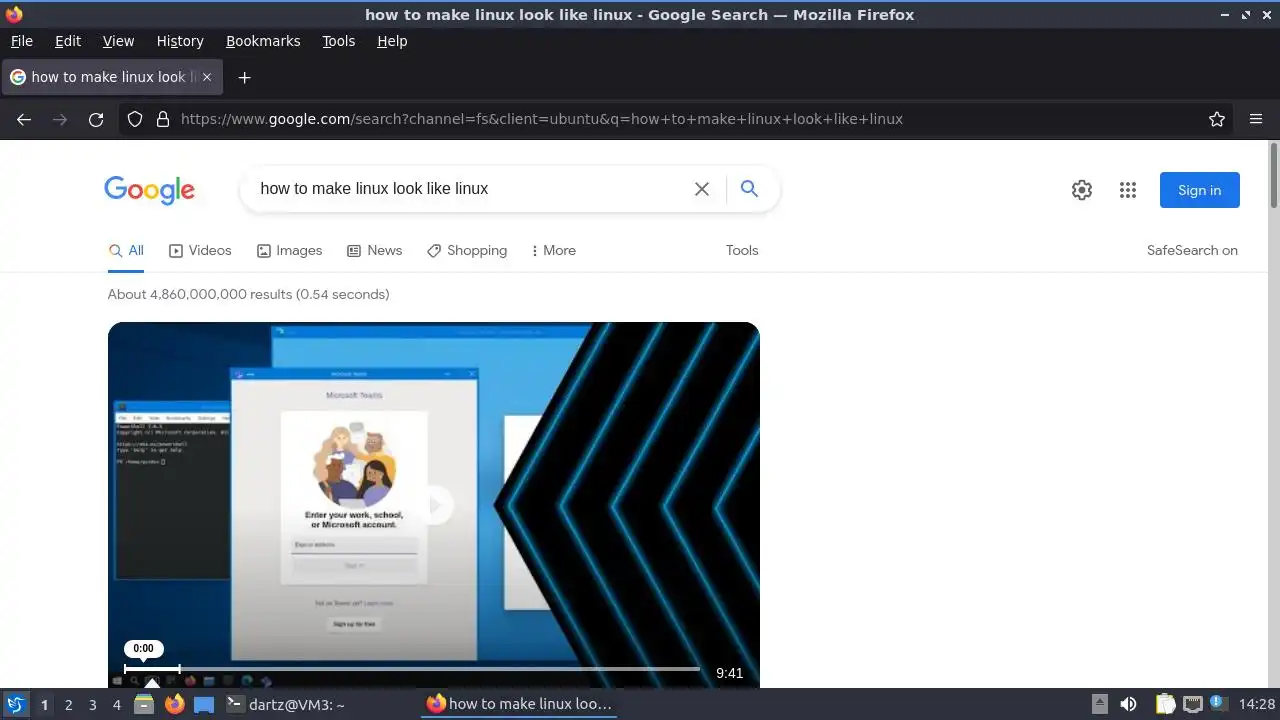Open the Help menu
Image resolution: width=1280 pixels, height=720 pixels.
coord(392,41)
